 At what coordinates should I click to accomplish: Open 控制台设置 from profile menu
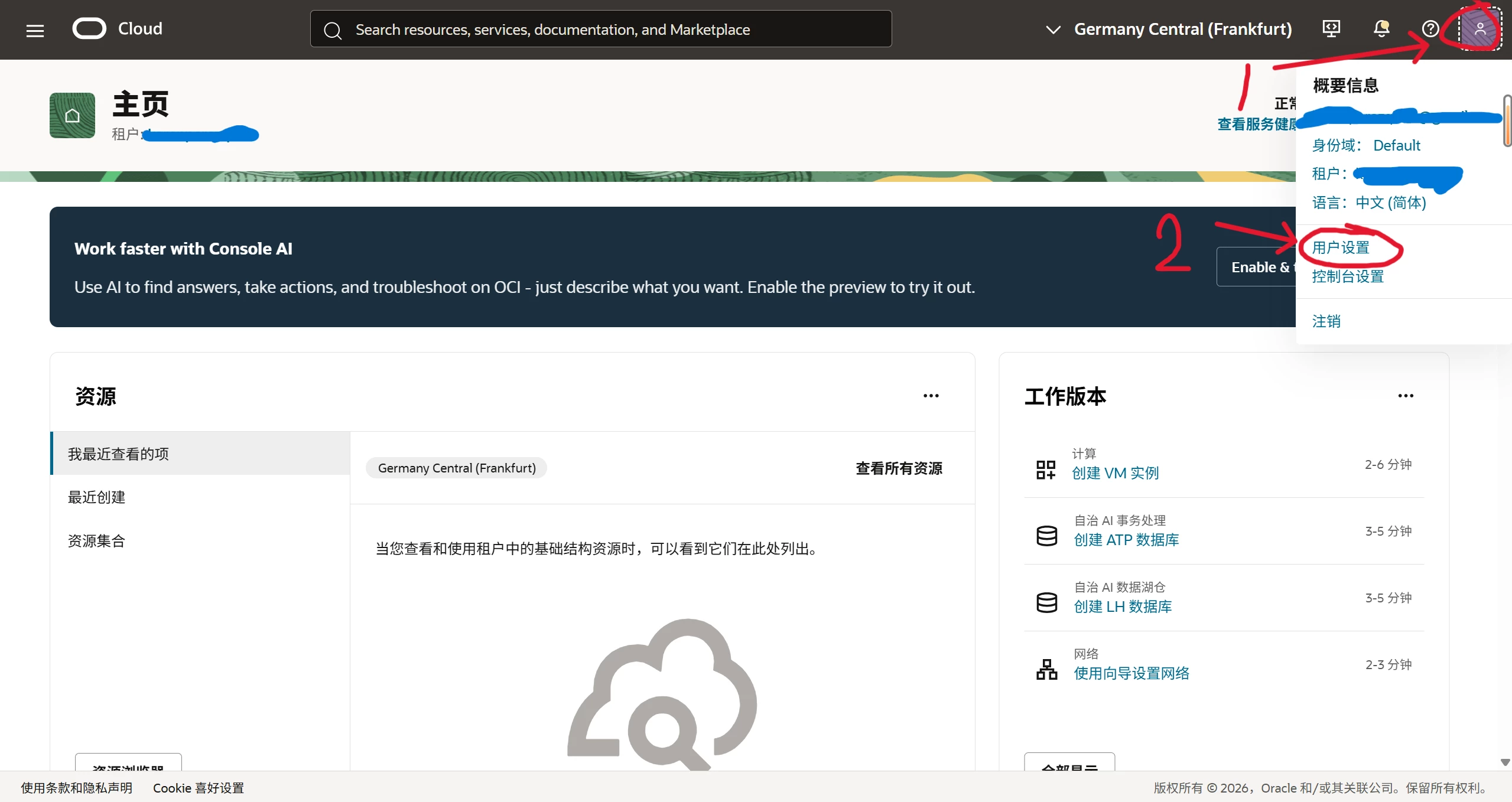click(x=1348, y=276)
